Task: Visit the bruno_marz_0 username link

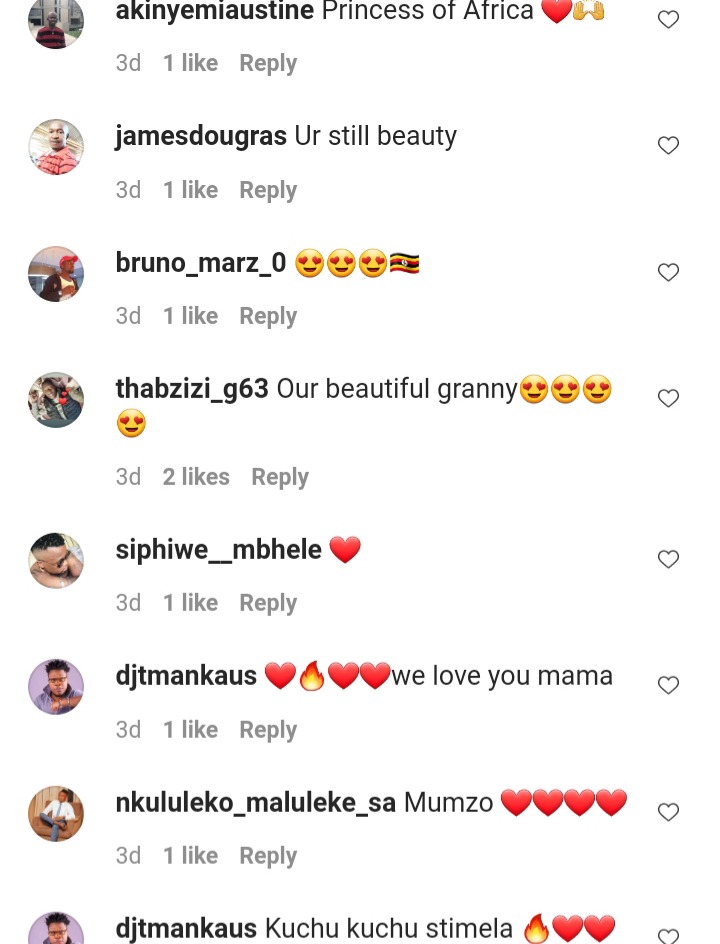Action: 200,263
